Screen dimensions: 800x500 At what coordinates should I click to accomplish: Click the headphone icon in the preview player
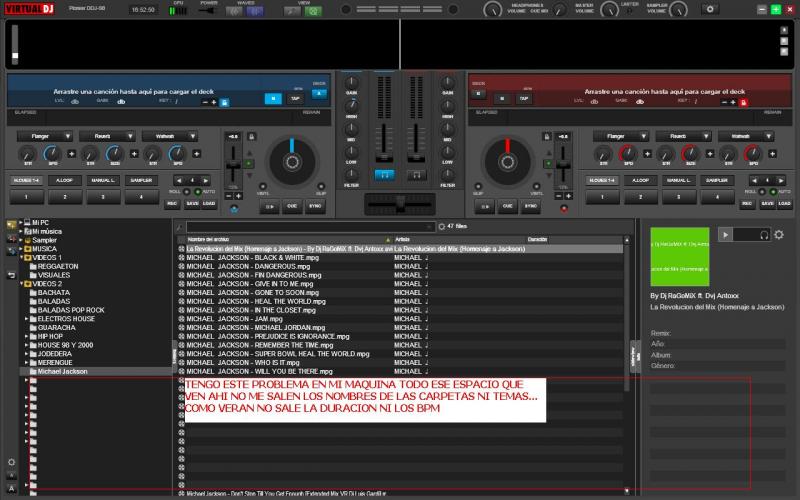[x=764, y=234]
